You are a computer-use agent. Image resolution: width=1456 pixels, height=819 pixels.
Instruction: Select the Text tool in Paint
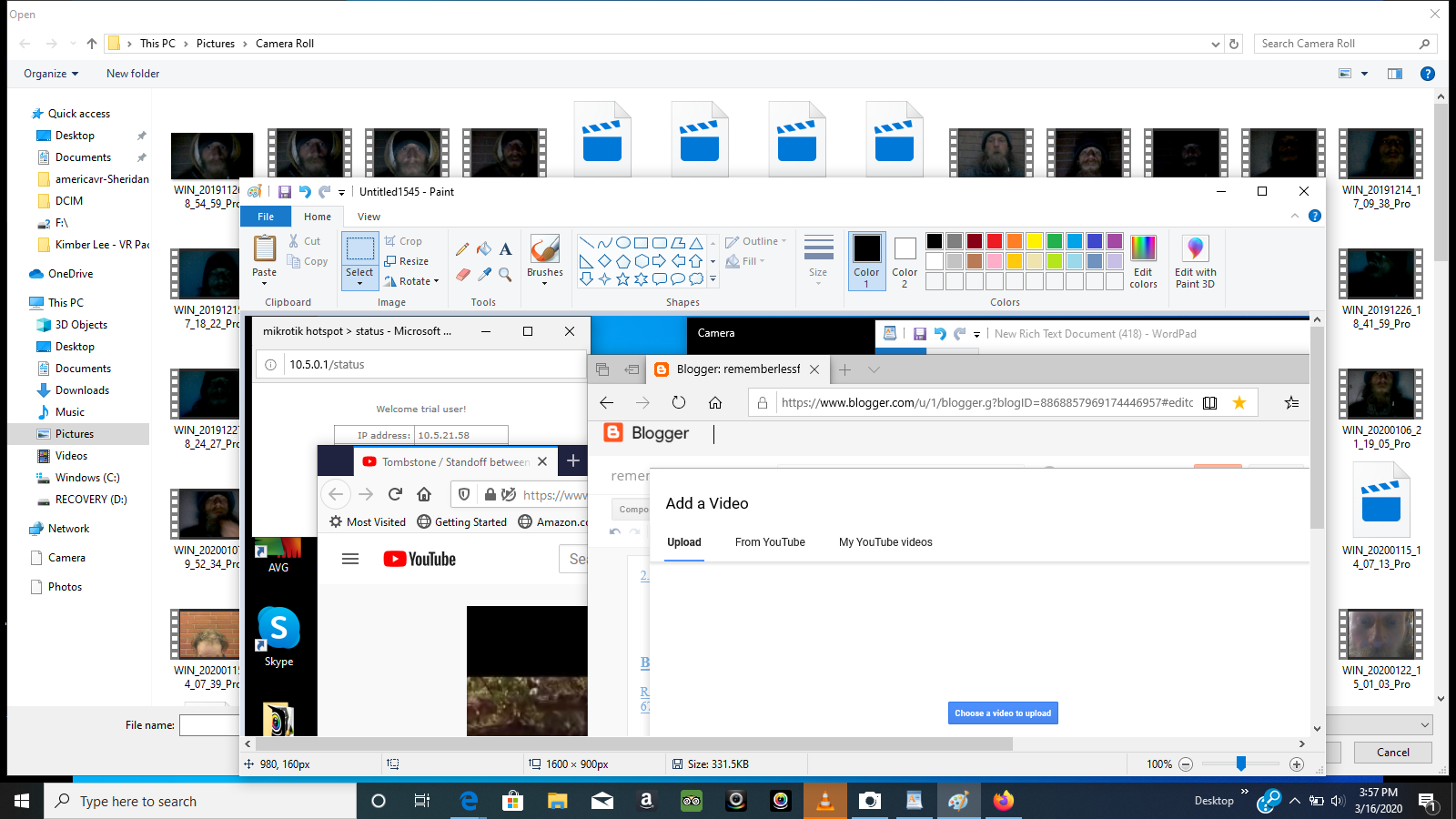tap(505, 249)
